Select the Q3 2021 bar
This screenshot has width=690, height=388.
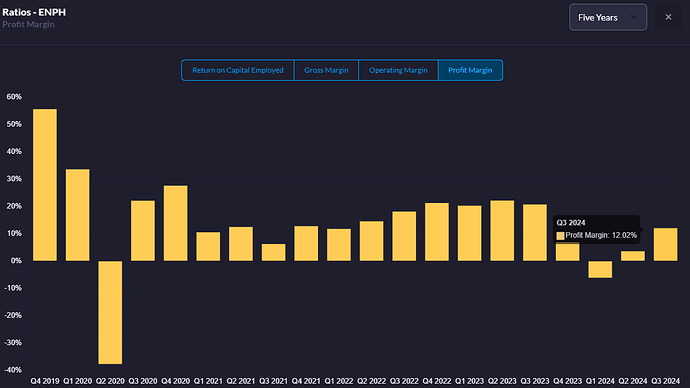coord(273,253)
